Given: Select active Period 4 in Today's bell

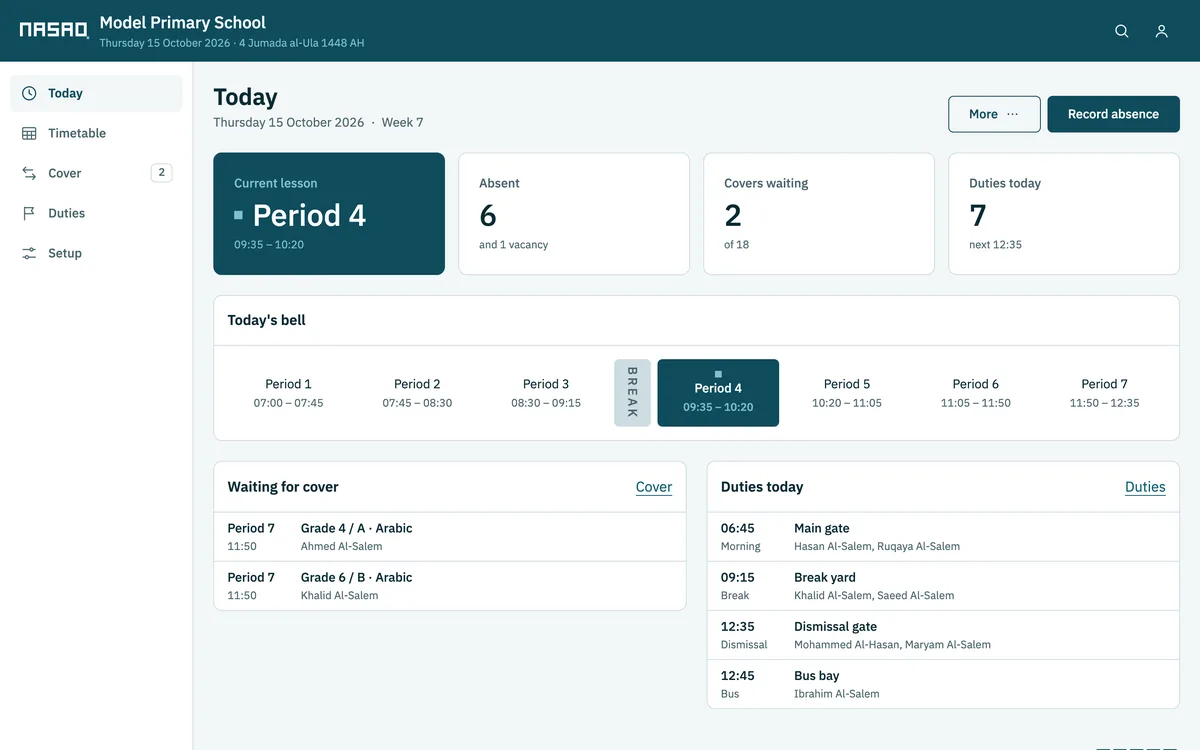Looking at the screenshot, I should (x=718, y=393).
